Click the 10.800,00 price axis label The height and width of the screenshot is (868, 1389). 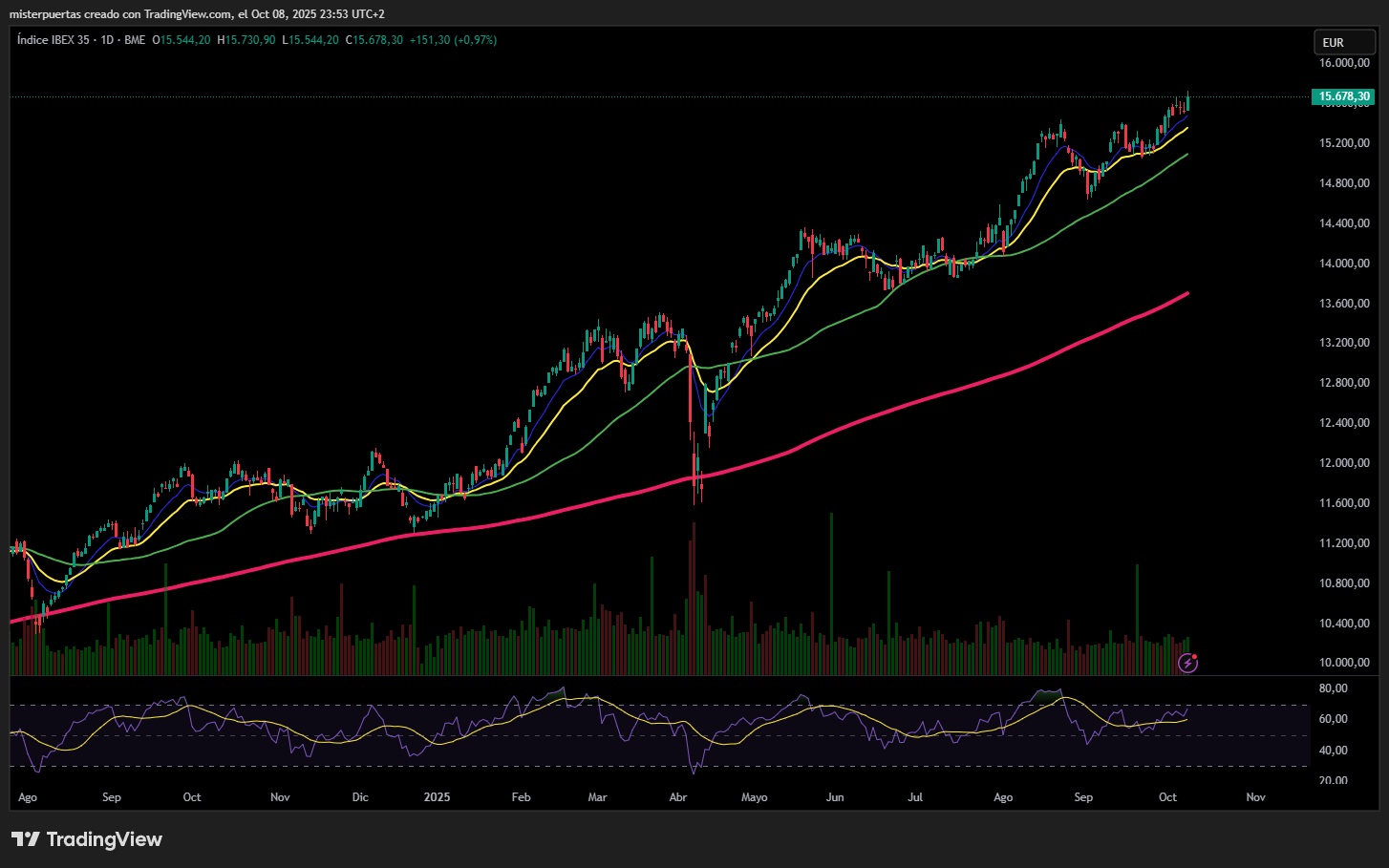pyautogui.click(x=1345, y=583)
